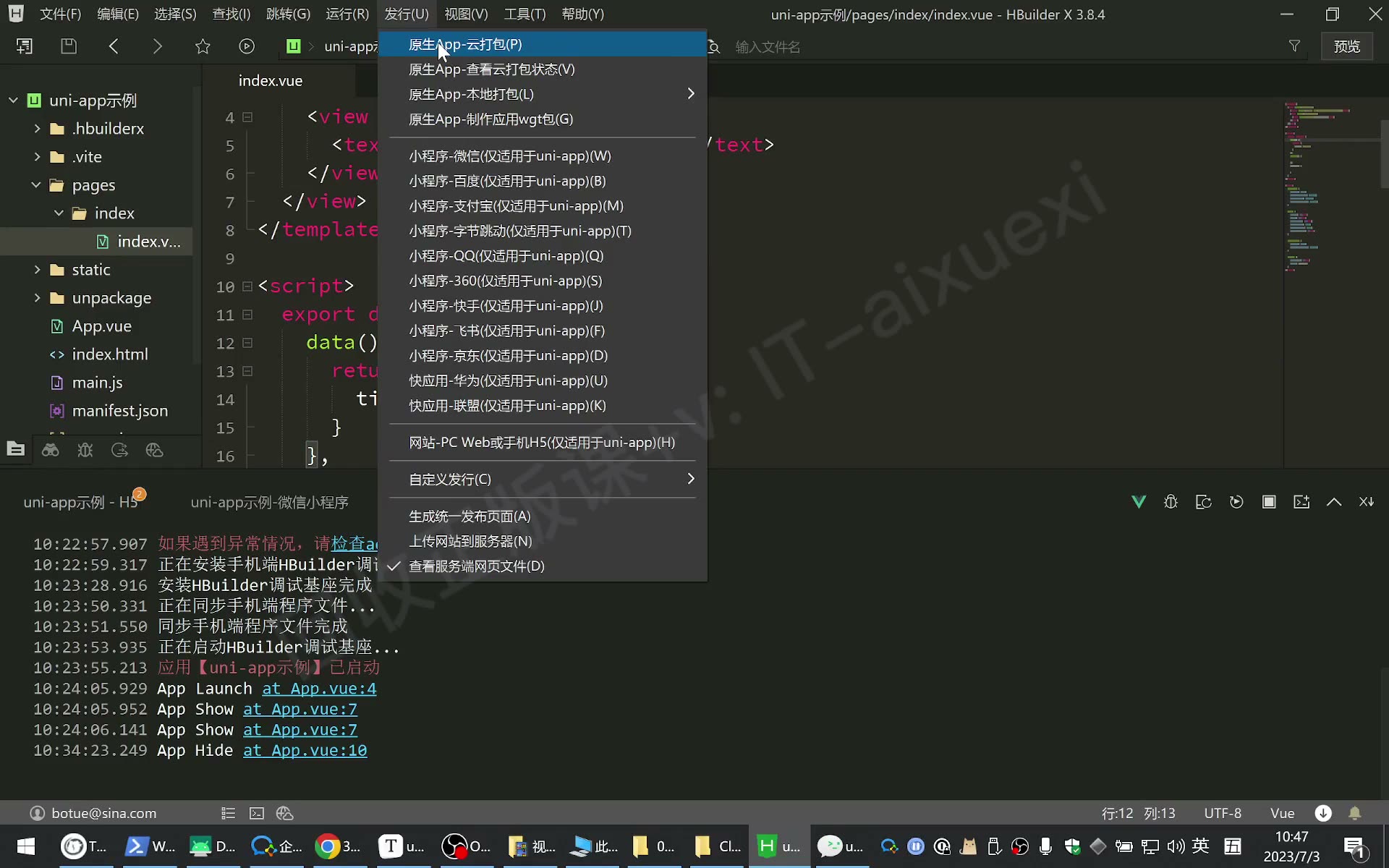Collapse the uni-app示例 project root
Screen dimensions: 1389x868
coord(13,100)
